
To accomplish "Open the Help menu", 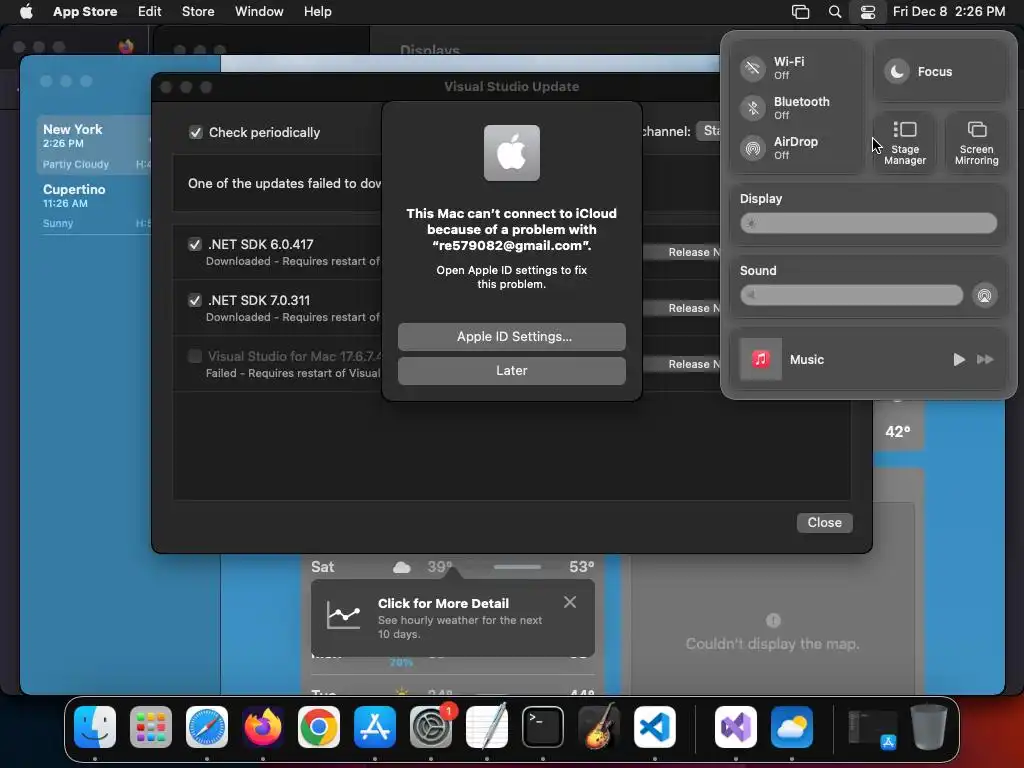I will [317, 12].
